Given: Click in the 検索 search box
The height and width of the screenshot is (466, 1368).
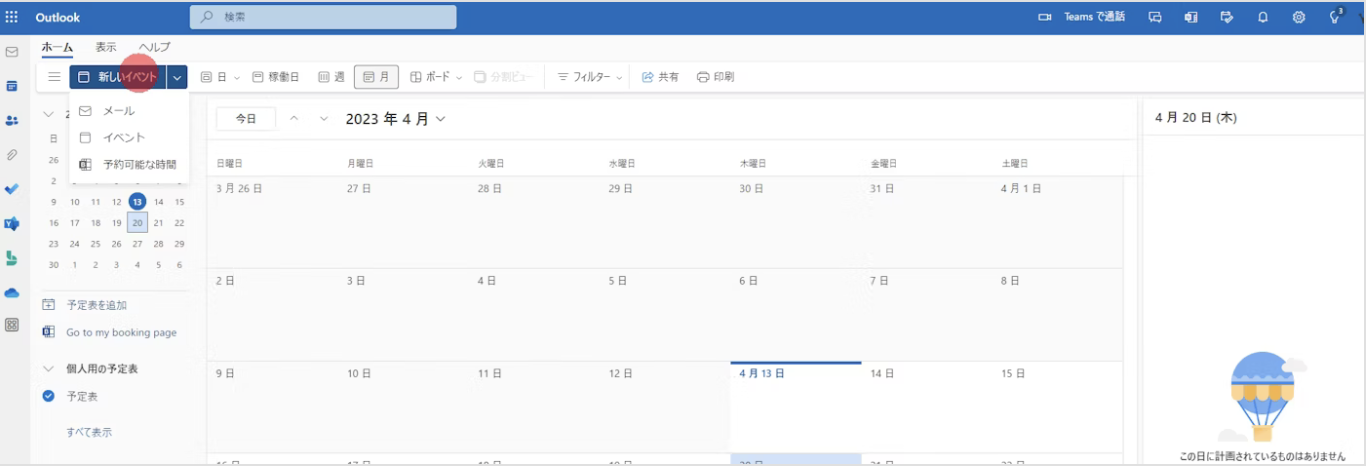Looking at the screenshot, I should coord(322,17).
